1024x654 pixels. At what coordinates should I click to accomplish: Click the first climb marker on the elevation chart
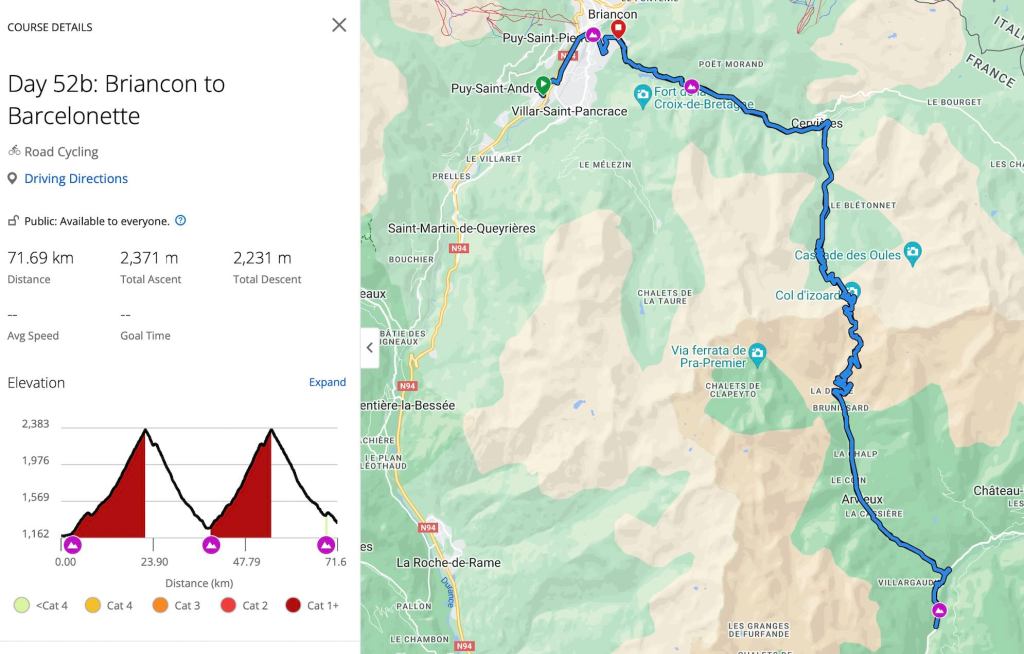coord(72,545)
